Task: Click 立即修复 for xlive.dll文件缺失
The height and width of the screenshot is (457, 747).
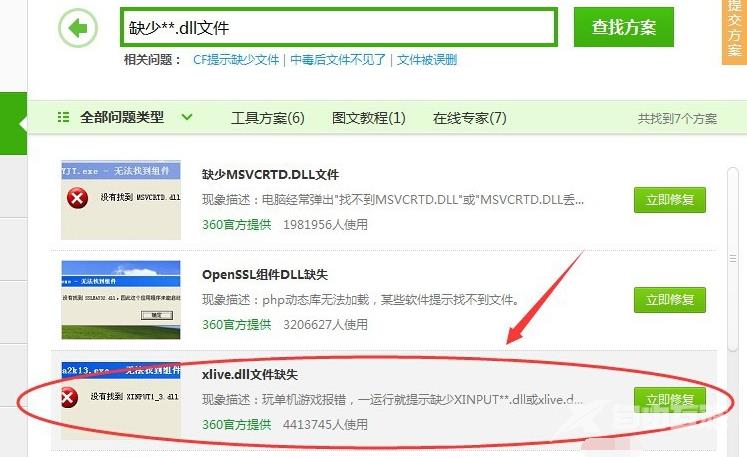Action: 670,400
